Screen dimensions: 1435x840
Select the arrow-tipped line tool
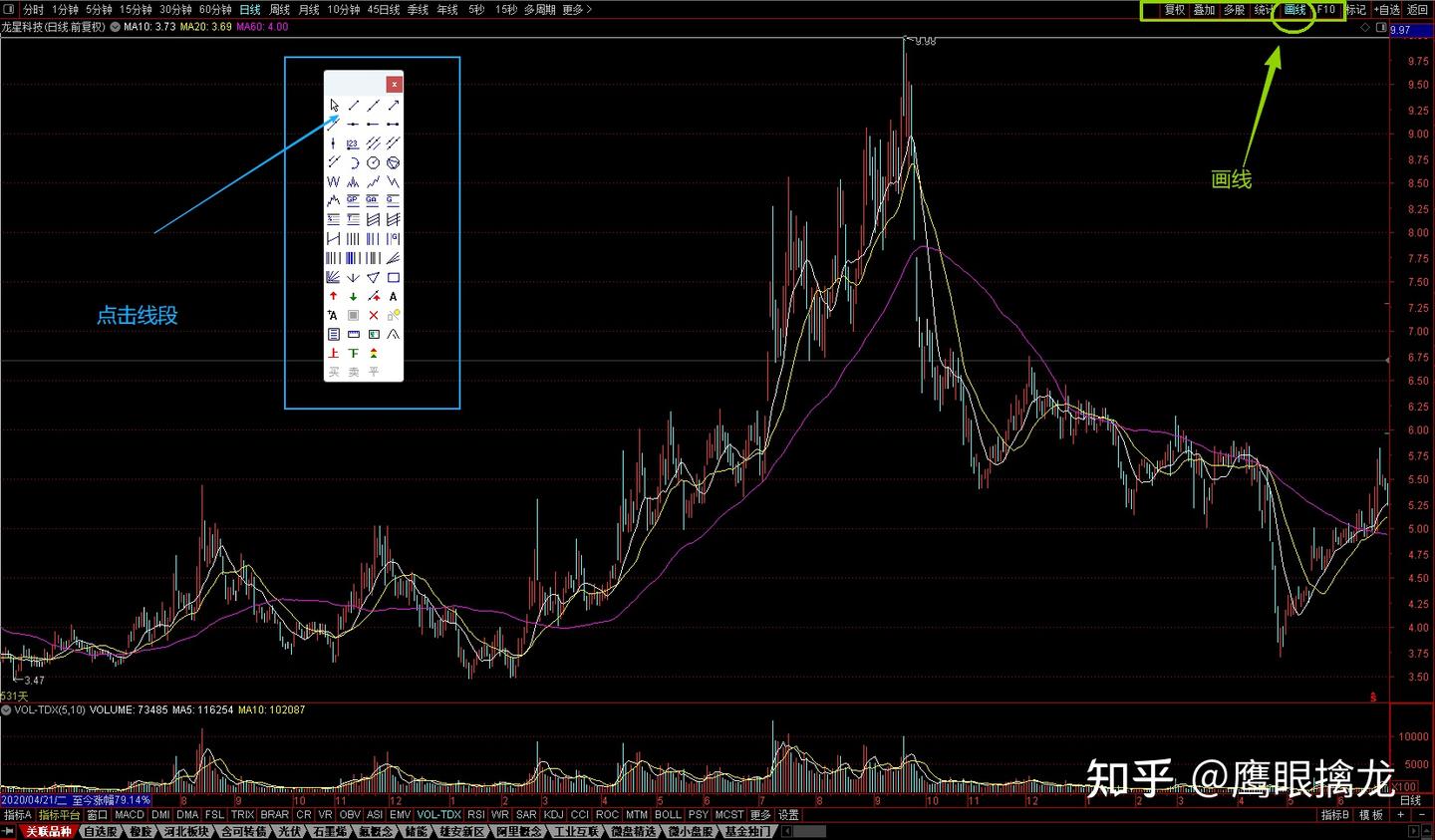coord(394,105)
